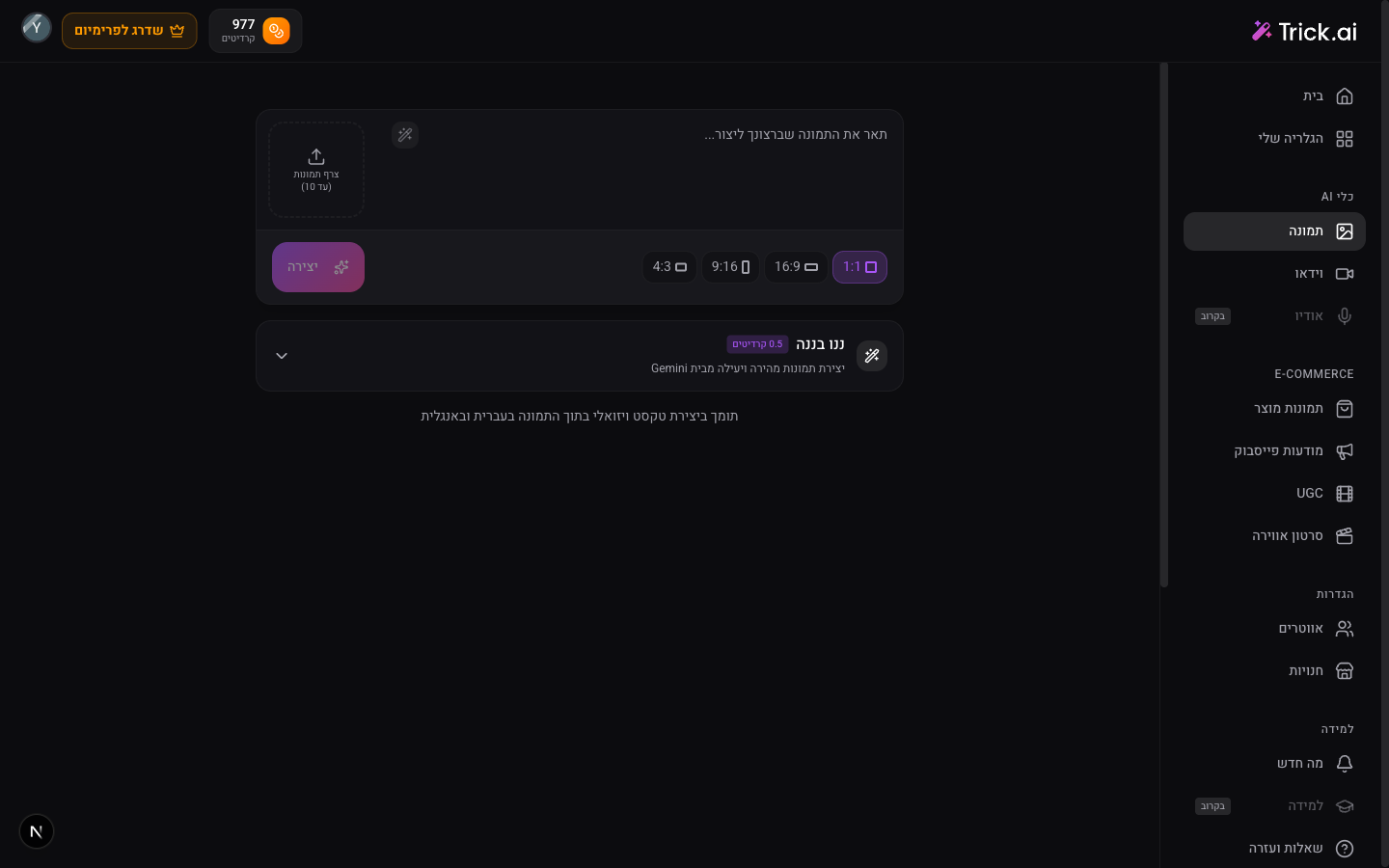Click the UGC film icon

click(1345, 494)
